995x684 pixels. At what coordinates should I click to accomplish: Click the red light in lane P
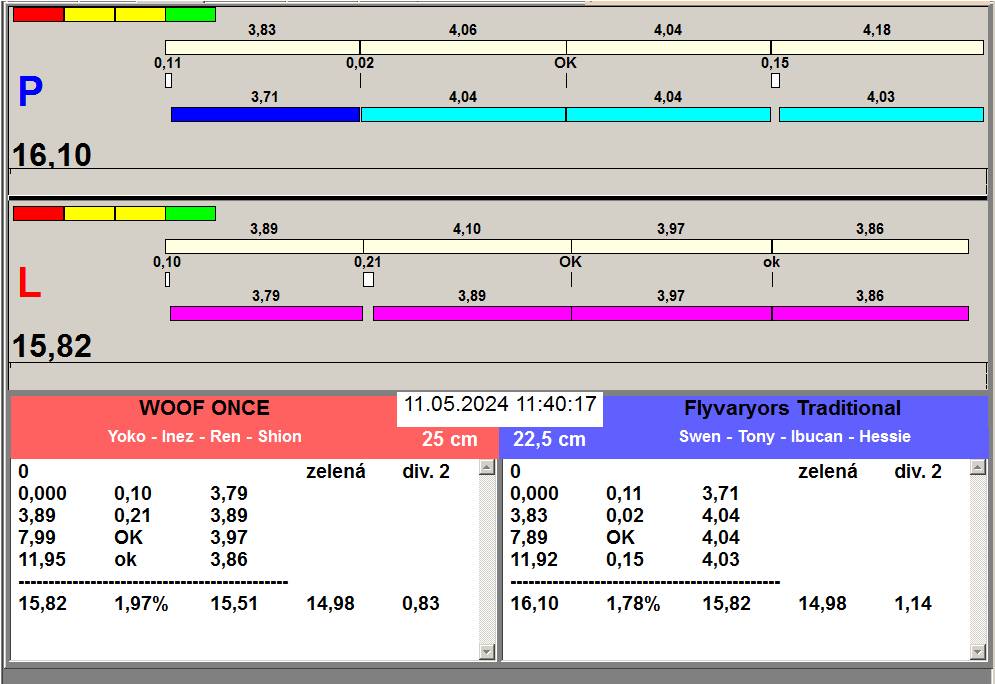coord(38,15)
